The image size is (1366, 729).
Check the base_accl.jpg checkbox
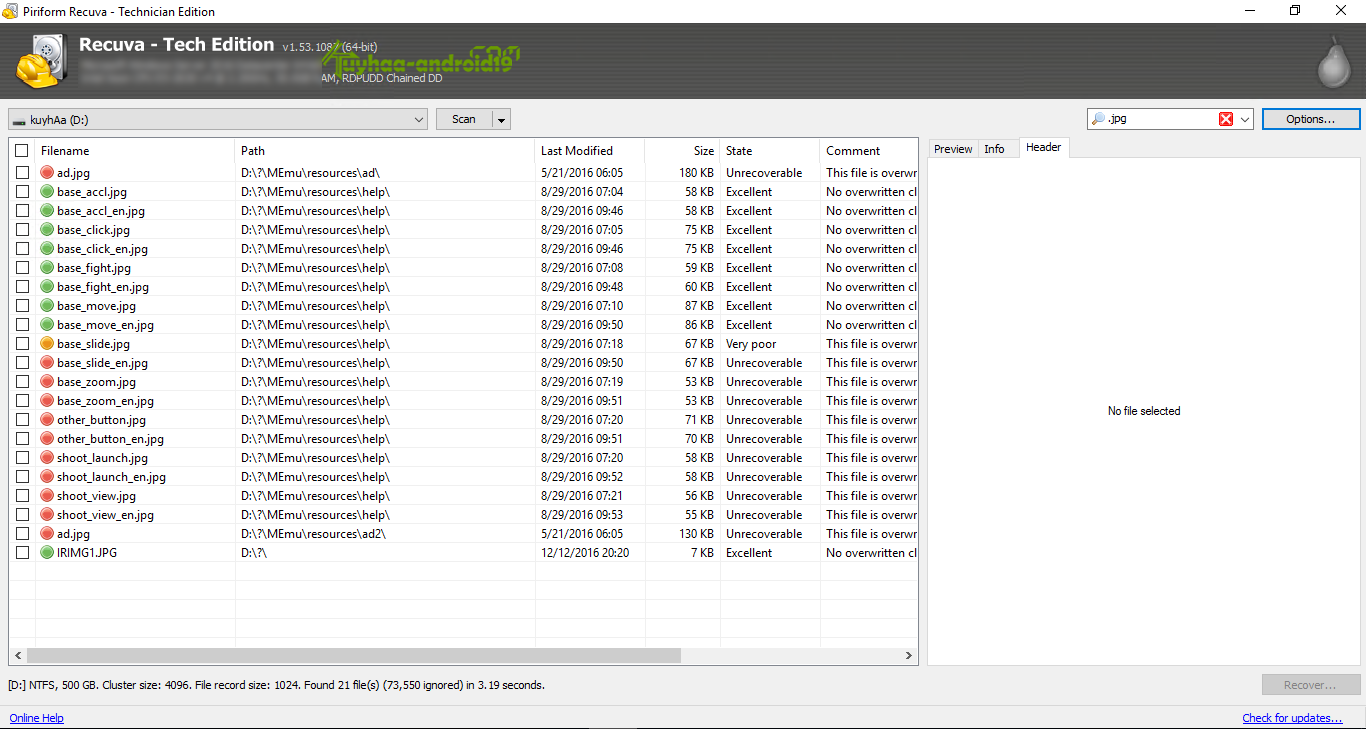[22, 192]
